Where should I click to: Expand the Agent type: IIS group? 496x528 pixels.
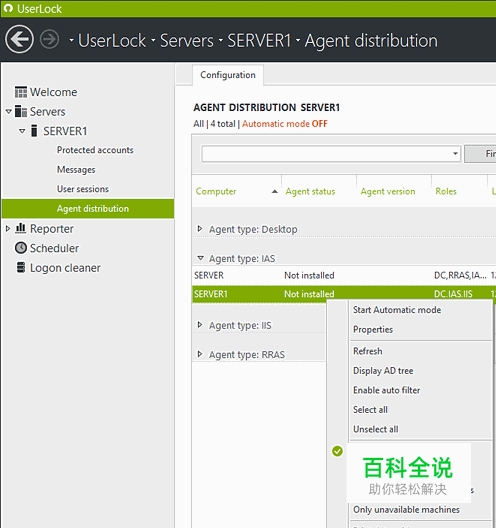pyautogui.click(x=200, y=325)
